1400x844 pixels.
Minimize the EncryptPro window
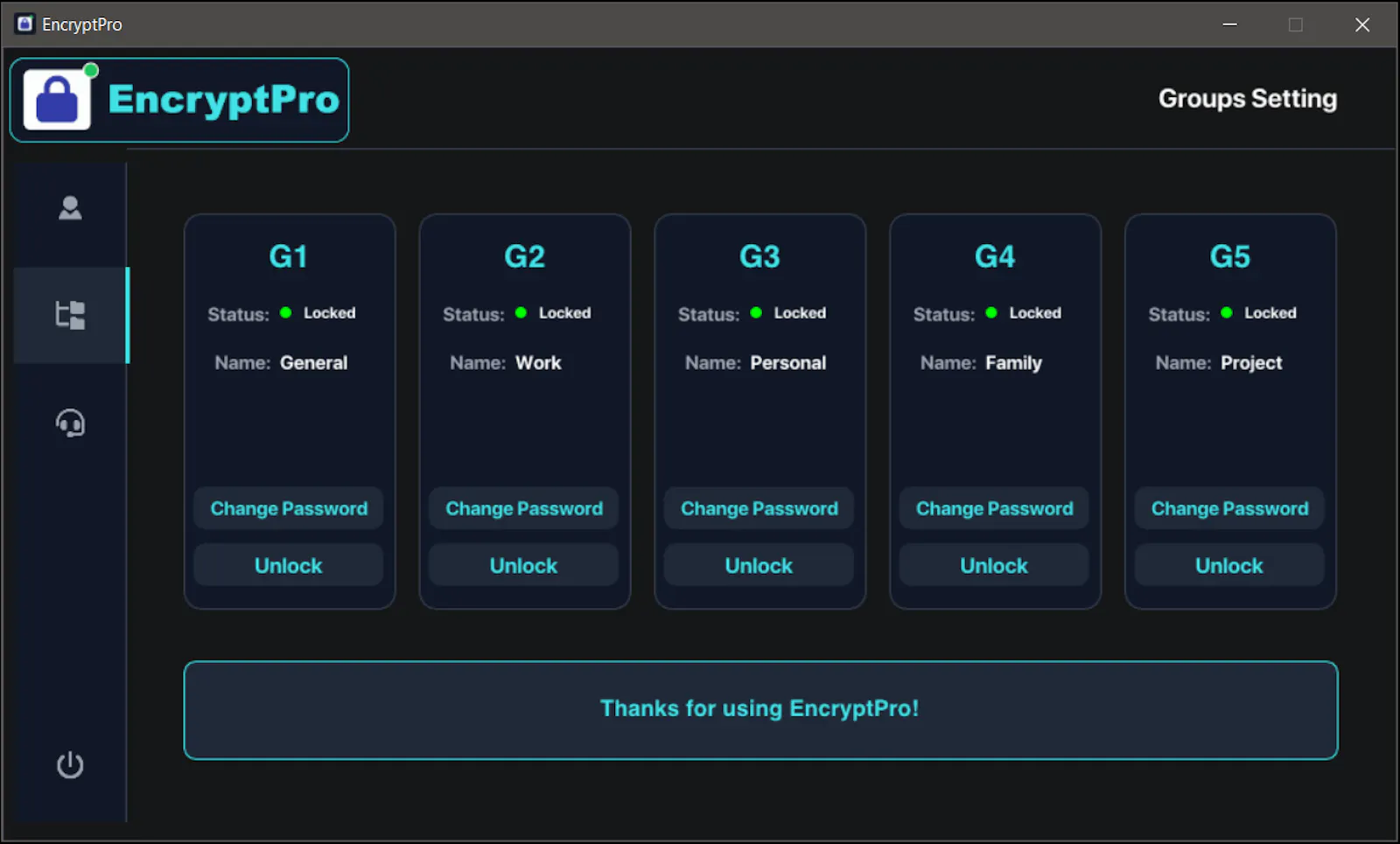[x=1229, y=24]
